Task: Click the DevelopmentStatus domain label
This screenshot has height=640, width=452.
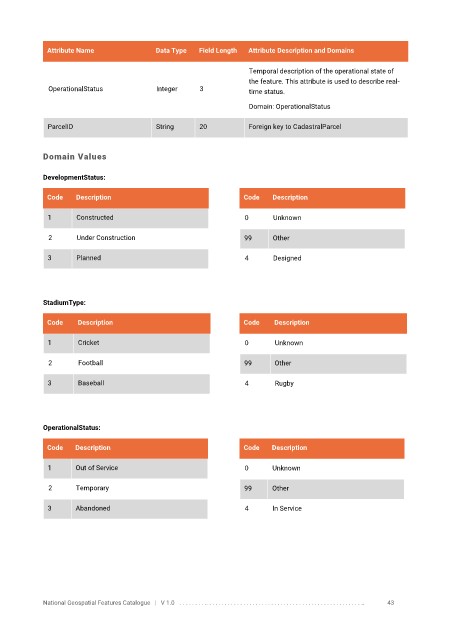Action: (x=74, y=178)
